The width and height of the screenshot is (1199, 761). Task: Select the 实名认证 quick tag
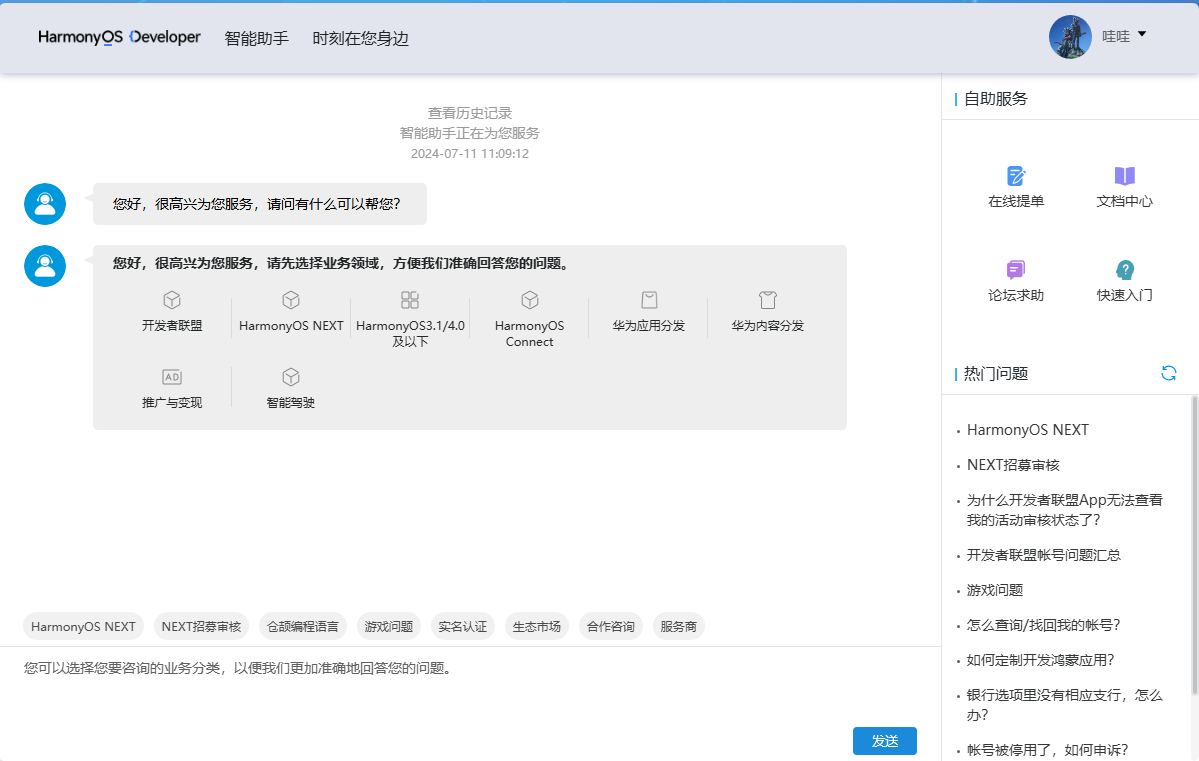click(x=462, y=626)
